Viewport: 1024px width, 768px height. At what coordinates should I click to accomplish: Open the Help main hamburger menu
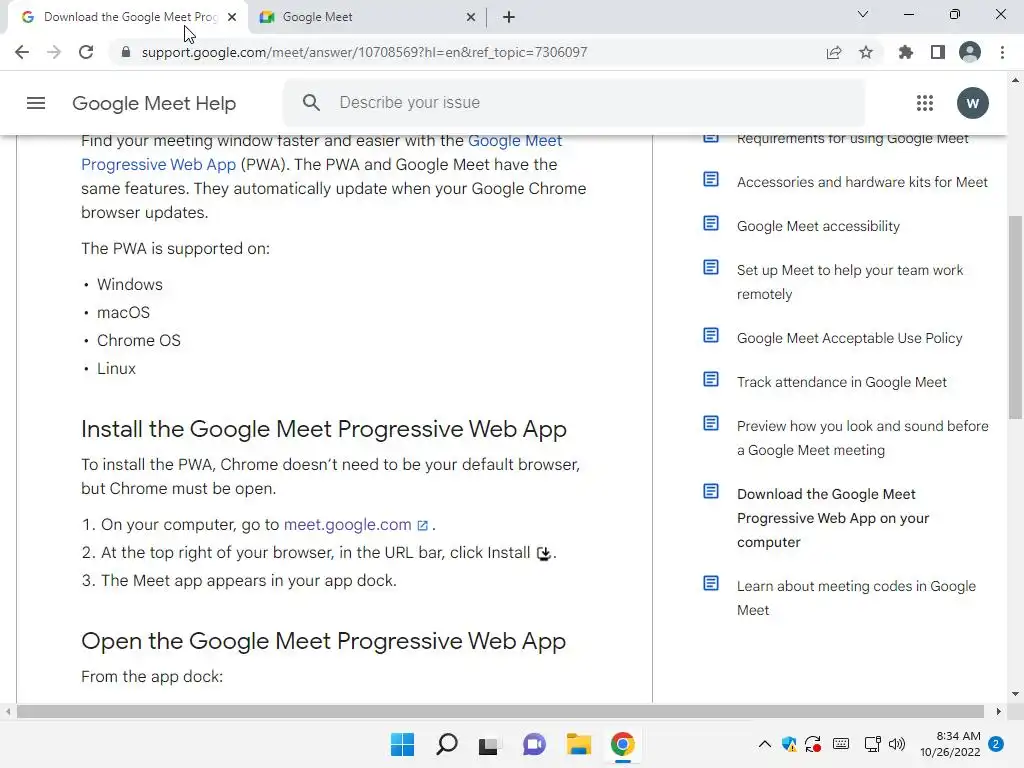click(x=36, y=103)
